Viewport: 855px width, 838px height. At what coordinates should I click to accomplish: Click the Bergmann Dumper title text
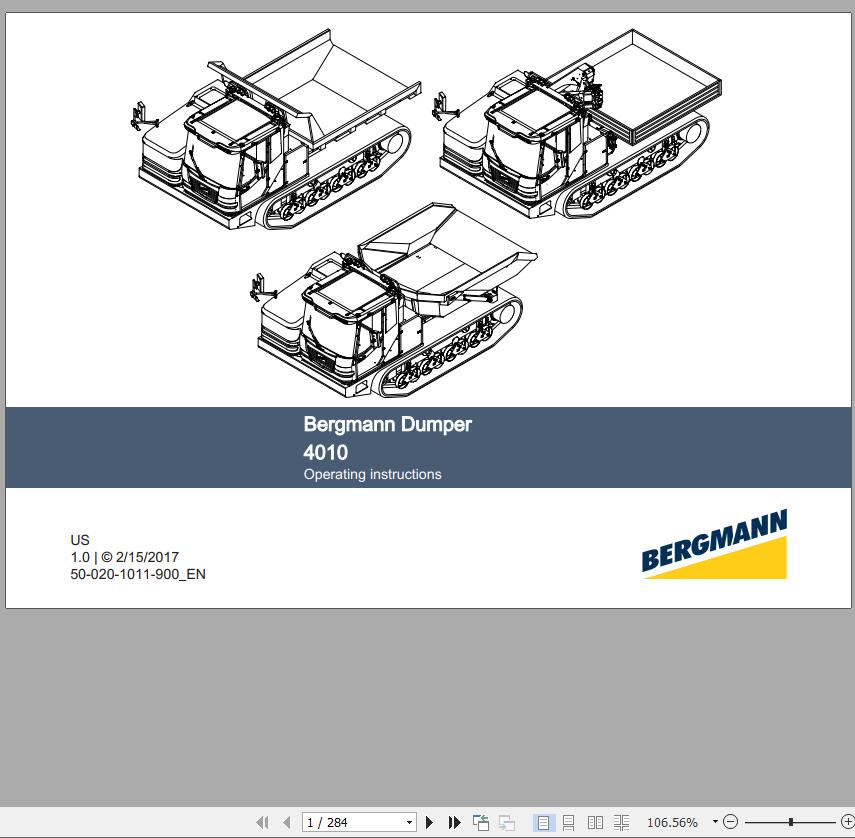click(387, 424)
